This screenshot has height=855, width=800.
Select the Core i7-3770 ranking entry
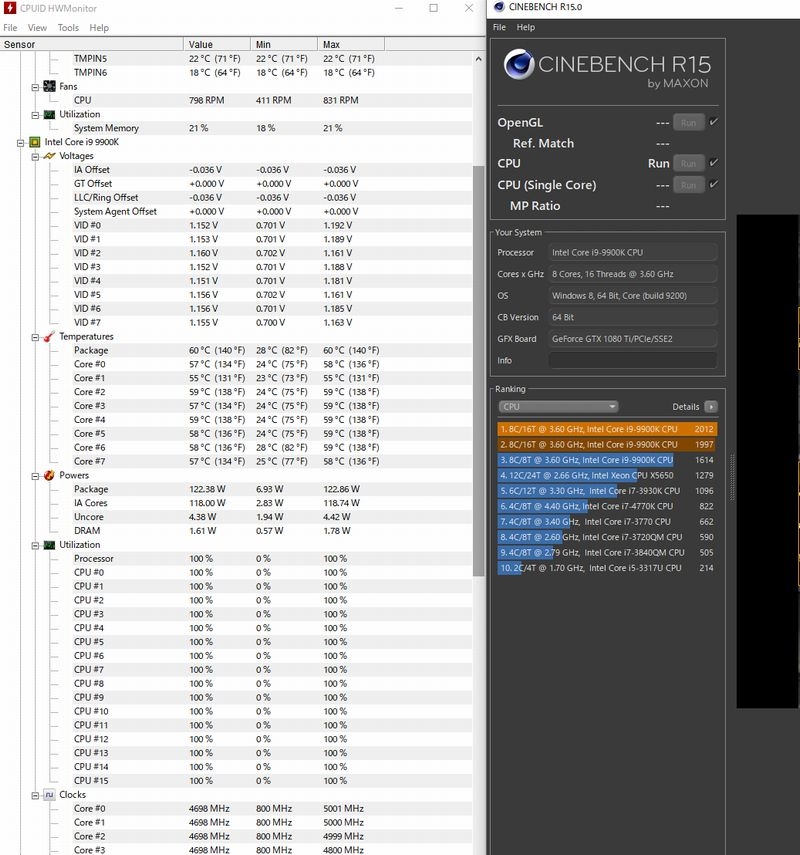(607, 521)
